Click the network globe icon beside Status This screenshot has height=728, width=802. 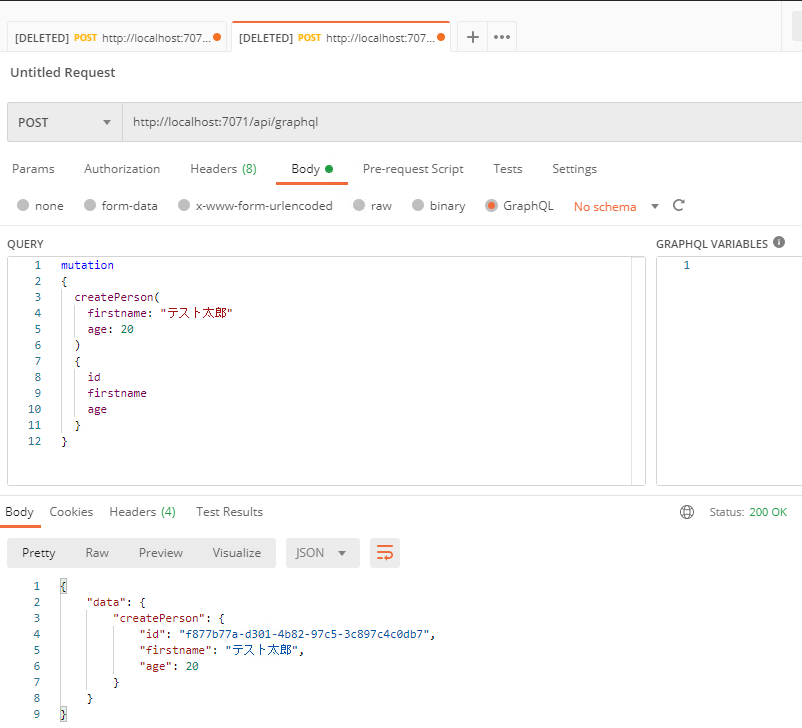coord(686,512)
